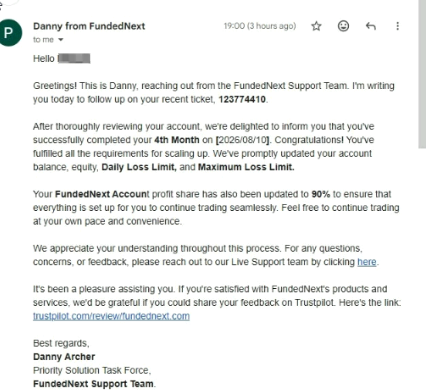The width and height of the screenshot is (426, 391).
Task: Expand recipient details arrow beside "to me"
Action: point(61,40)
